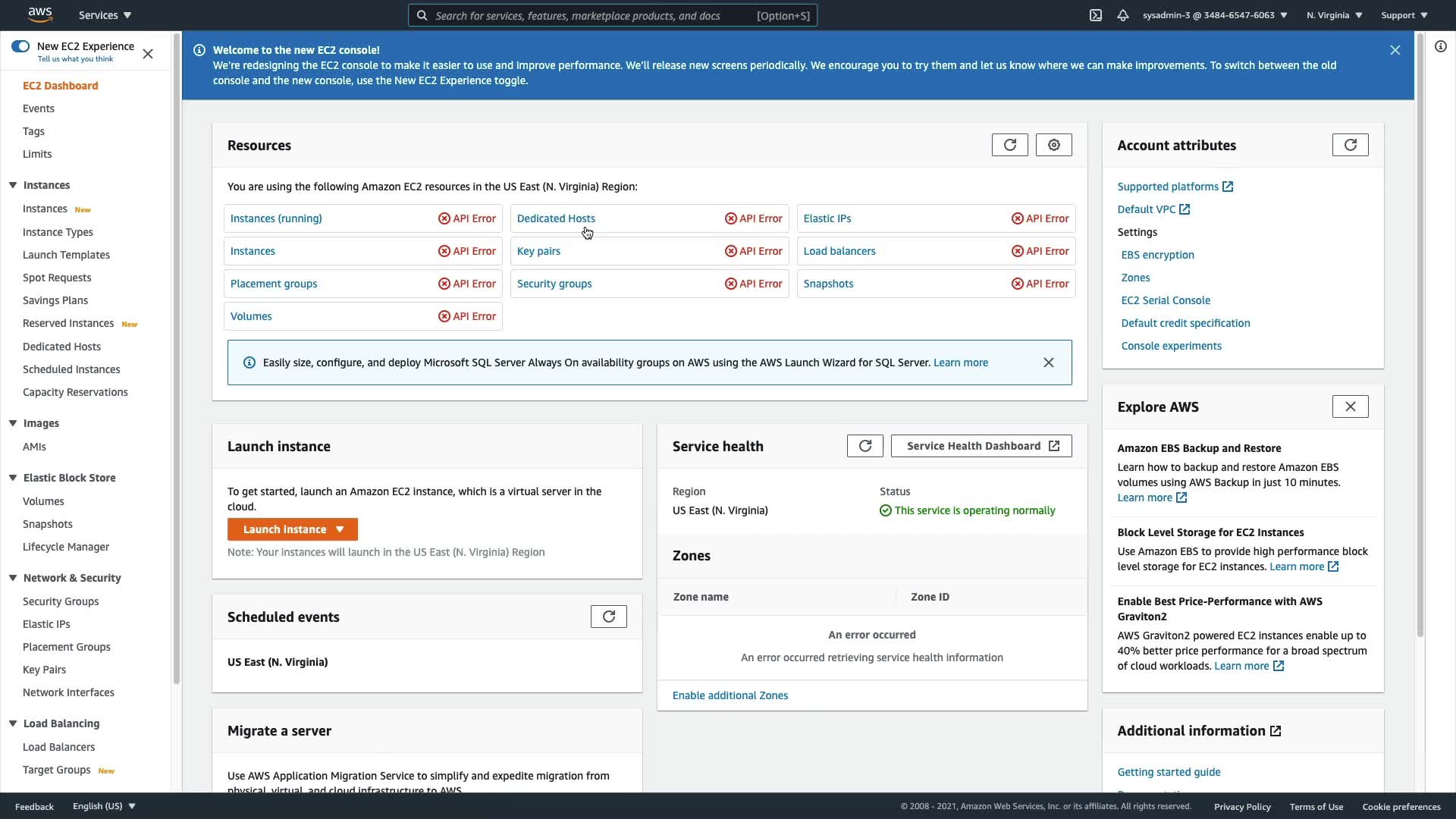This screenshot has height=819, width=1456.
Task: Close the Explore AWS panel
Action: coord(1350,406)
